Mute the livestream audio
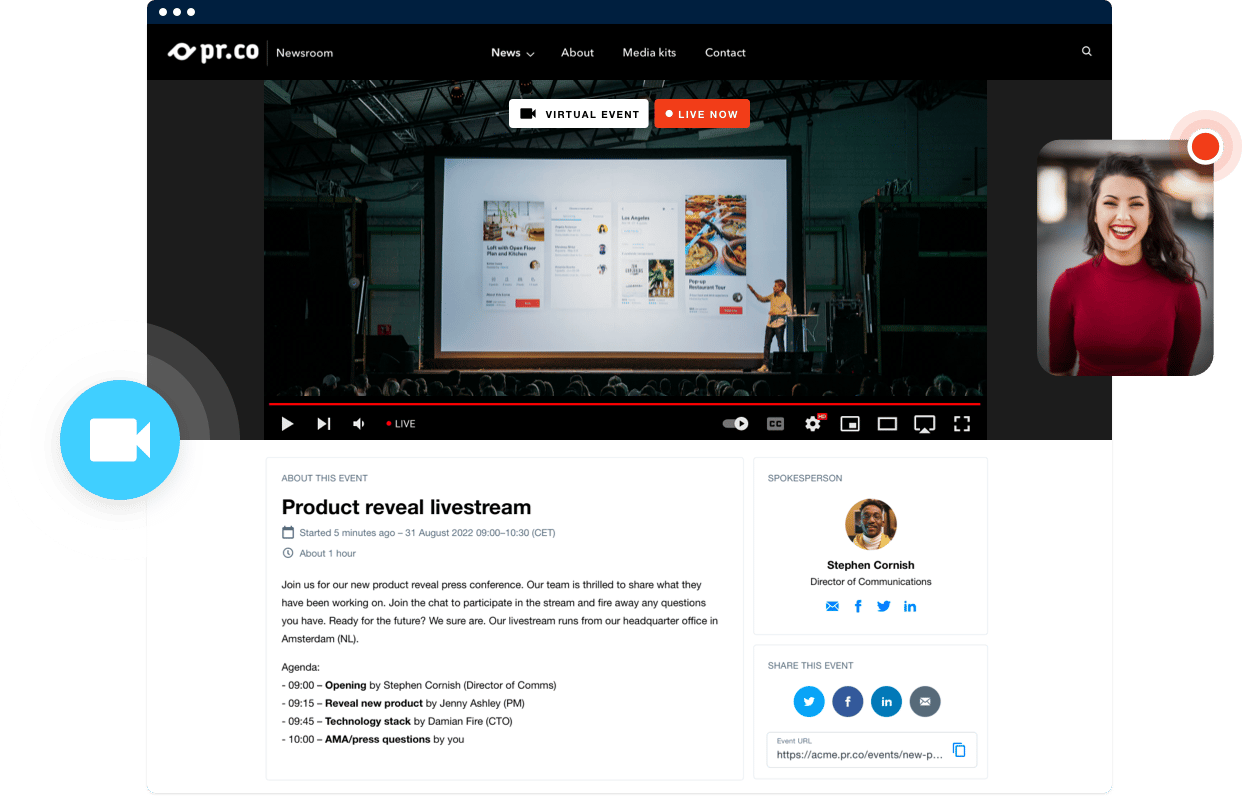This screenshot has width=1242, height=801. tap(358, 423)
